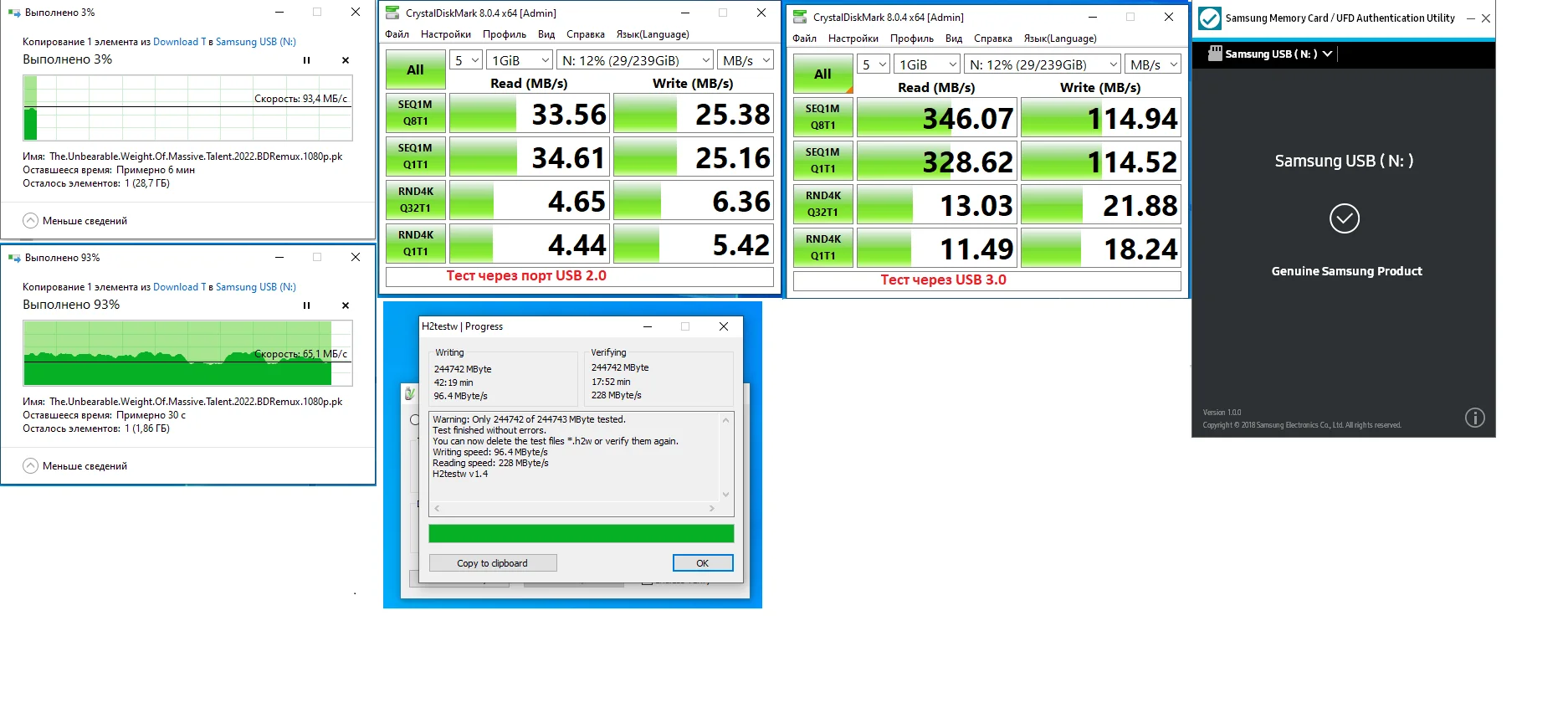The height and width of the screenshot is (703, 1568).
Task: Pause the copy operation at 93%
Action: (x=306, y=305)
